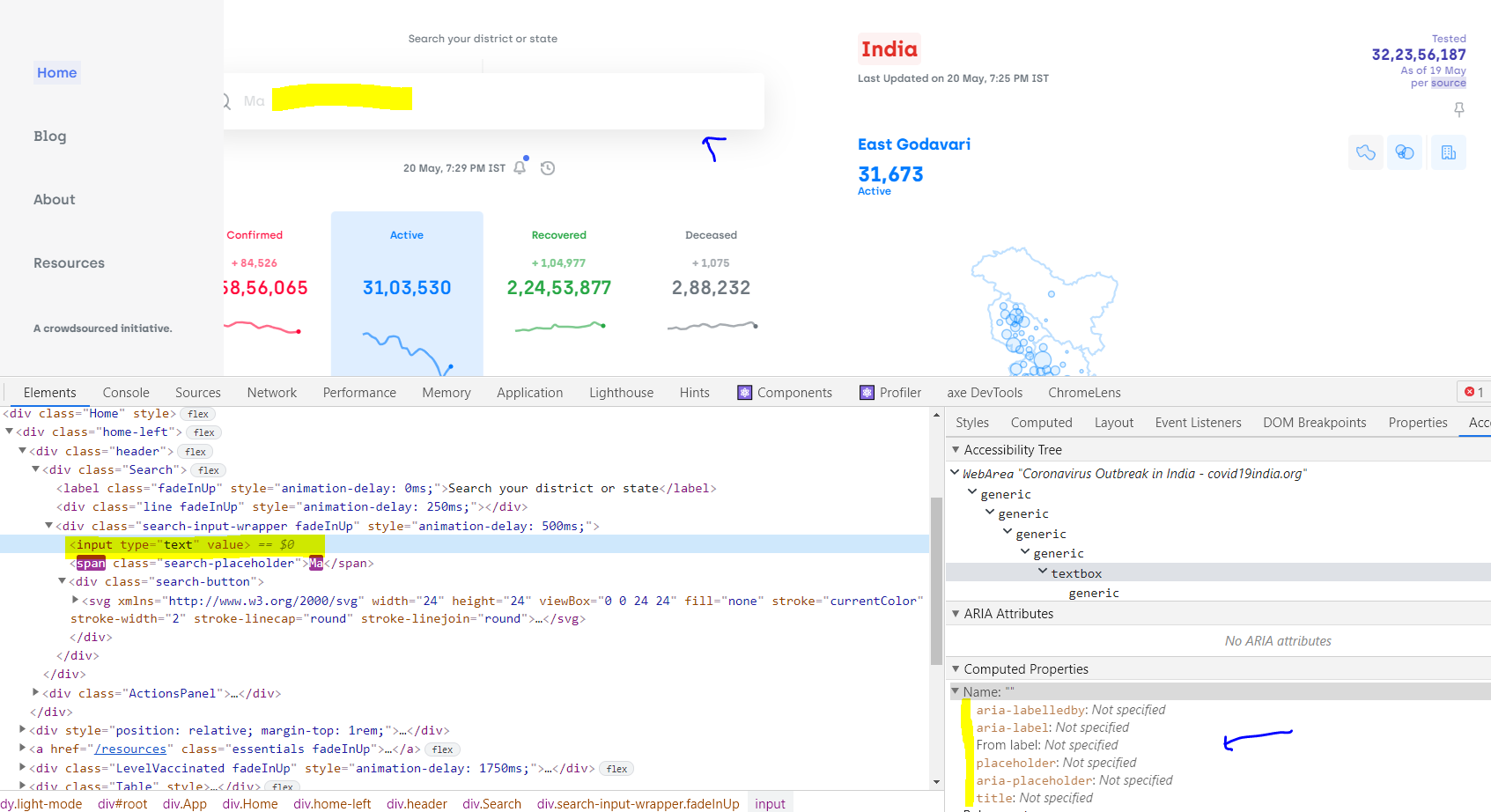Open the Performance tab

pos(359,393)
